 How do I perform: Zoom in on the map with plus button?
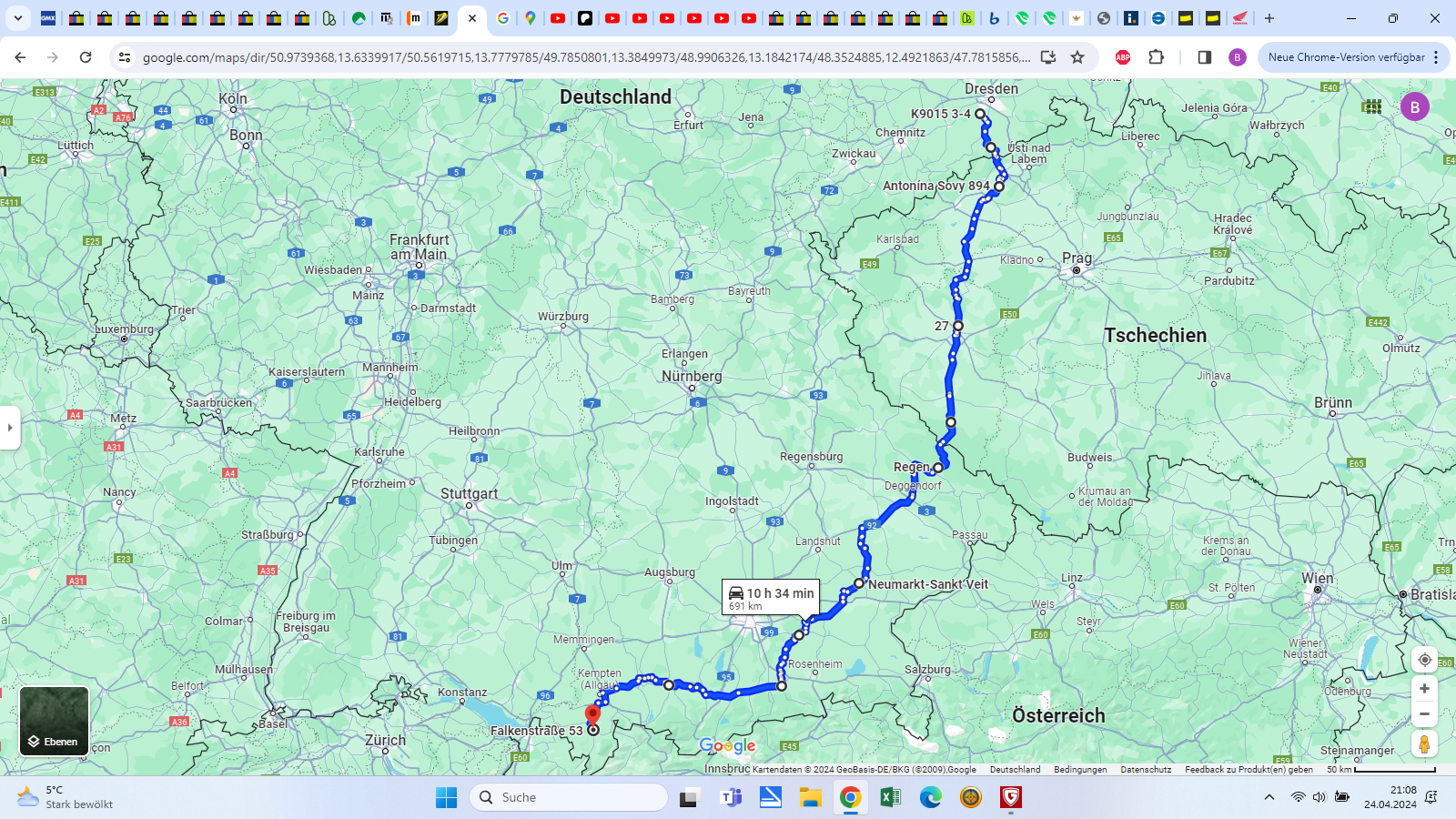[x=1424, y=689]
